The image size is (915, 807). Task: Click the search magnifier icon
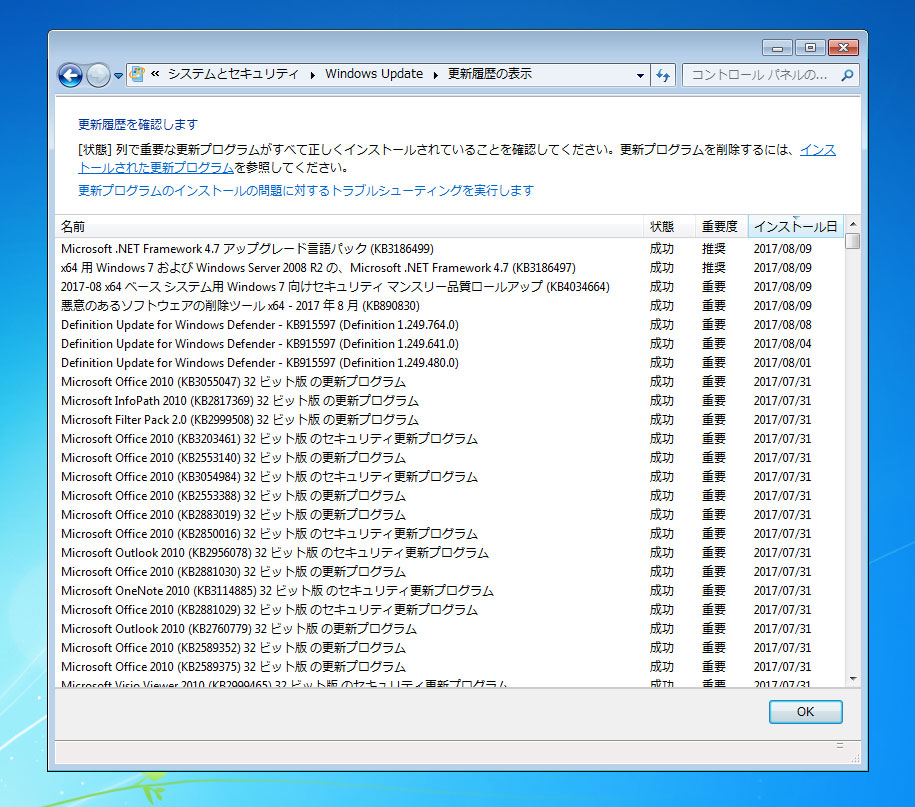pos(846,75)
